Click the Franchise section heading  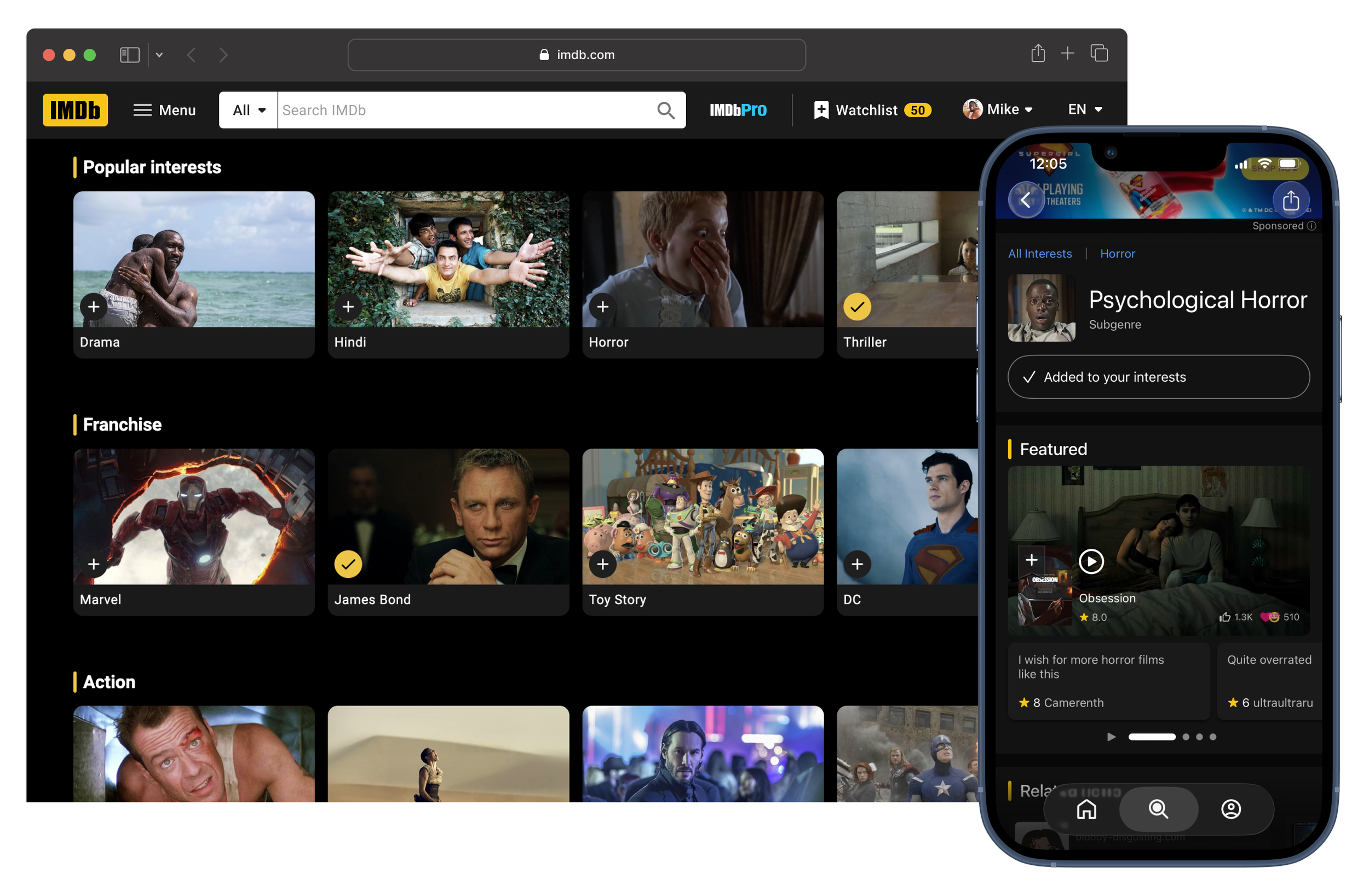pos(122,424)
